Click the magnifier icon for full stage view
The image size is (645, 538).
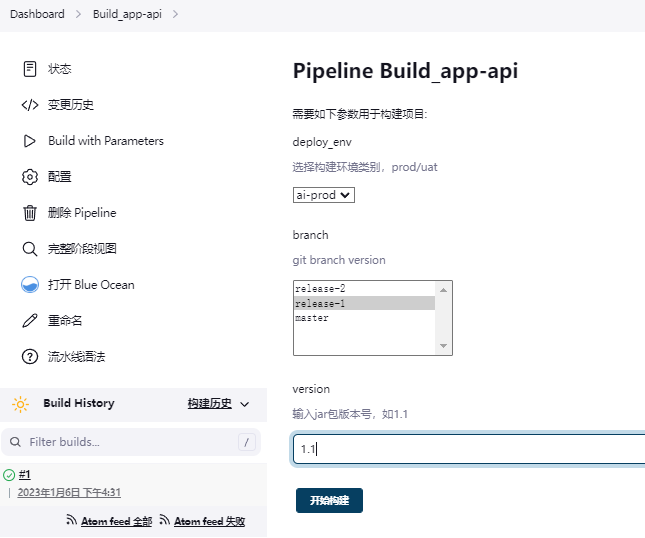pyautogui.click(x=30, y=249)
